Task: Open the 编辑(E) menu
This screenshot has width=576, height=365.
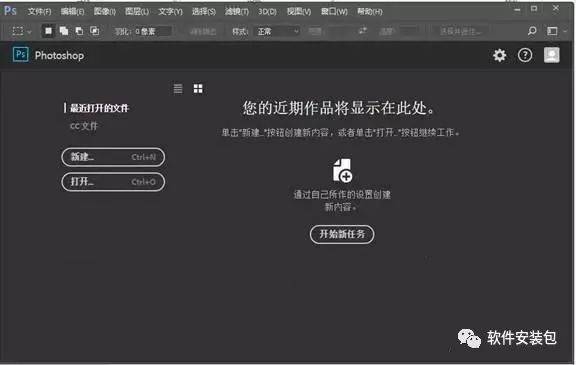Action: click(72, 12)
